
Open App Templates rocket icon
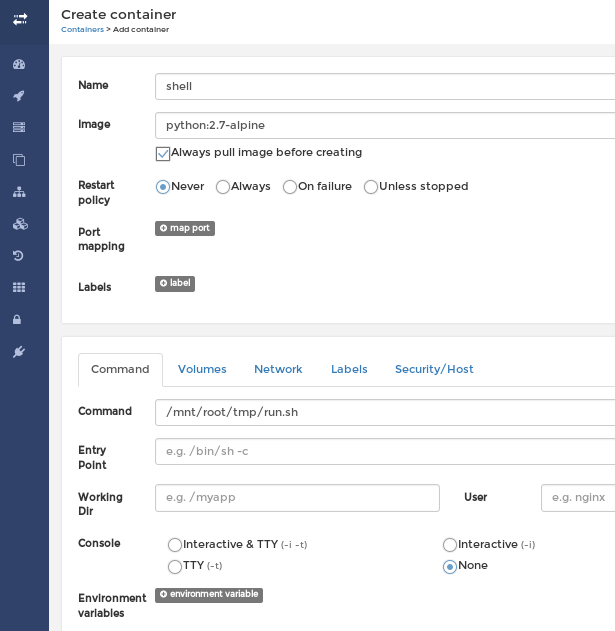coord(19,96)
